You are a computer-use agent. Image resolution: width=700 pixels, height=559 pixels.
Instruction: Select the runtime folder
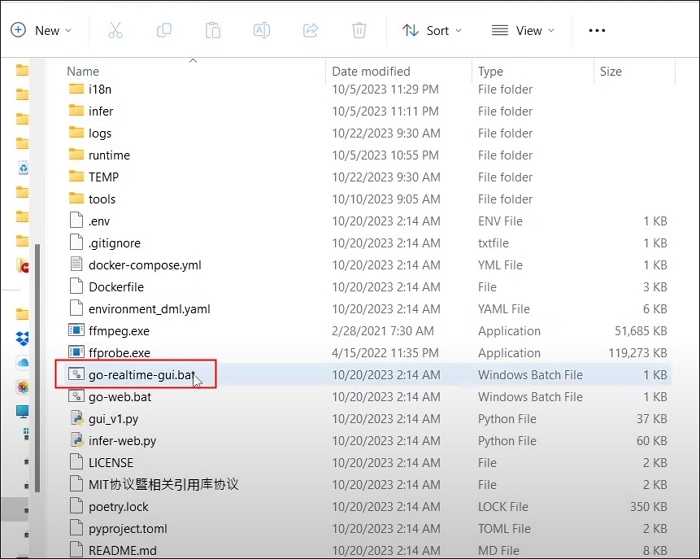tap(109, 155)
